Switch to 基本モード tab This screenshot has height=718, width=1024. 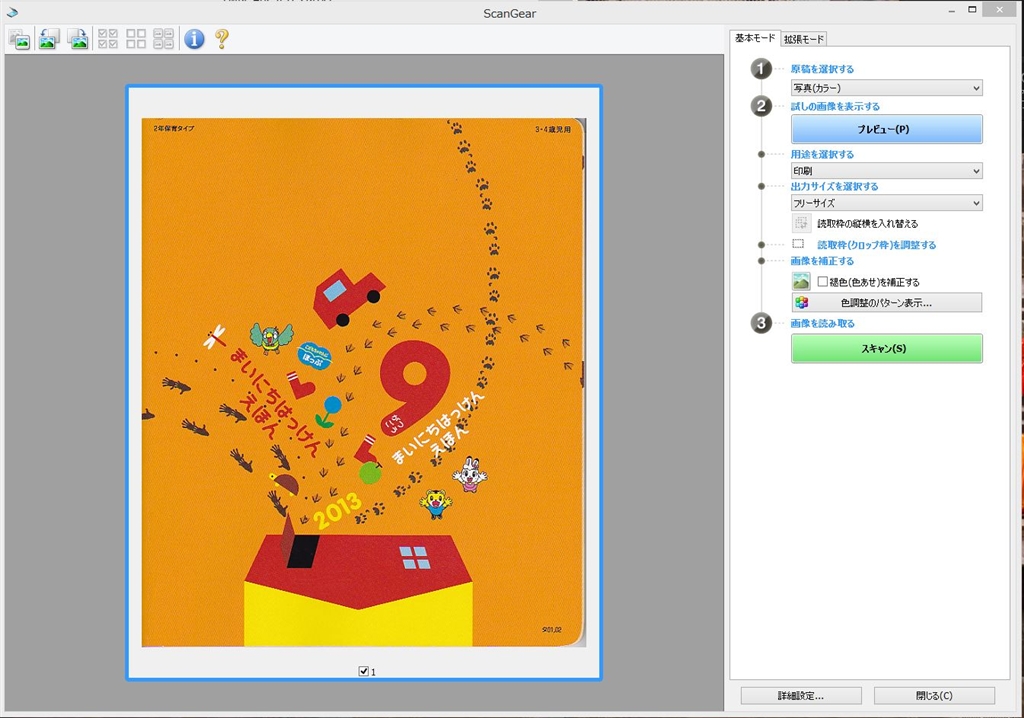(x=755, y=38)
